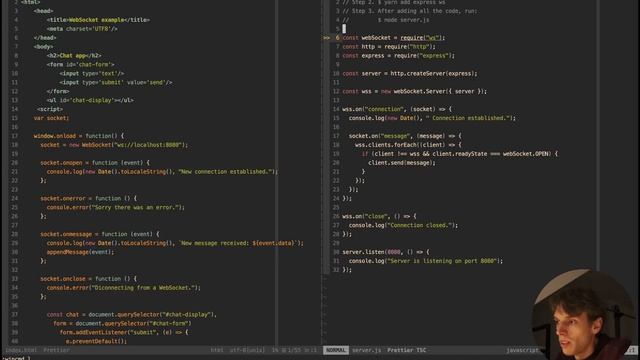Click 'const webSocket = require("ws")' line
Screen dimensions: 640x360
(x=393, y=38)
